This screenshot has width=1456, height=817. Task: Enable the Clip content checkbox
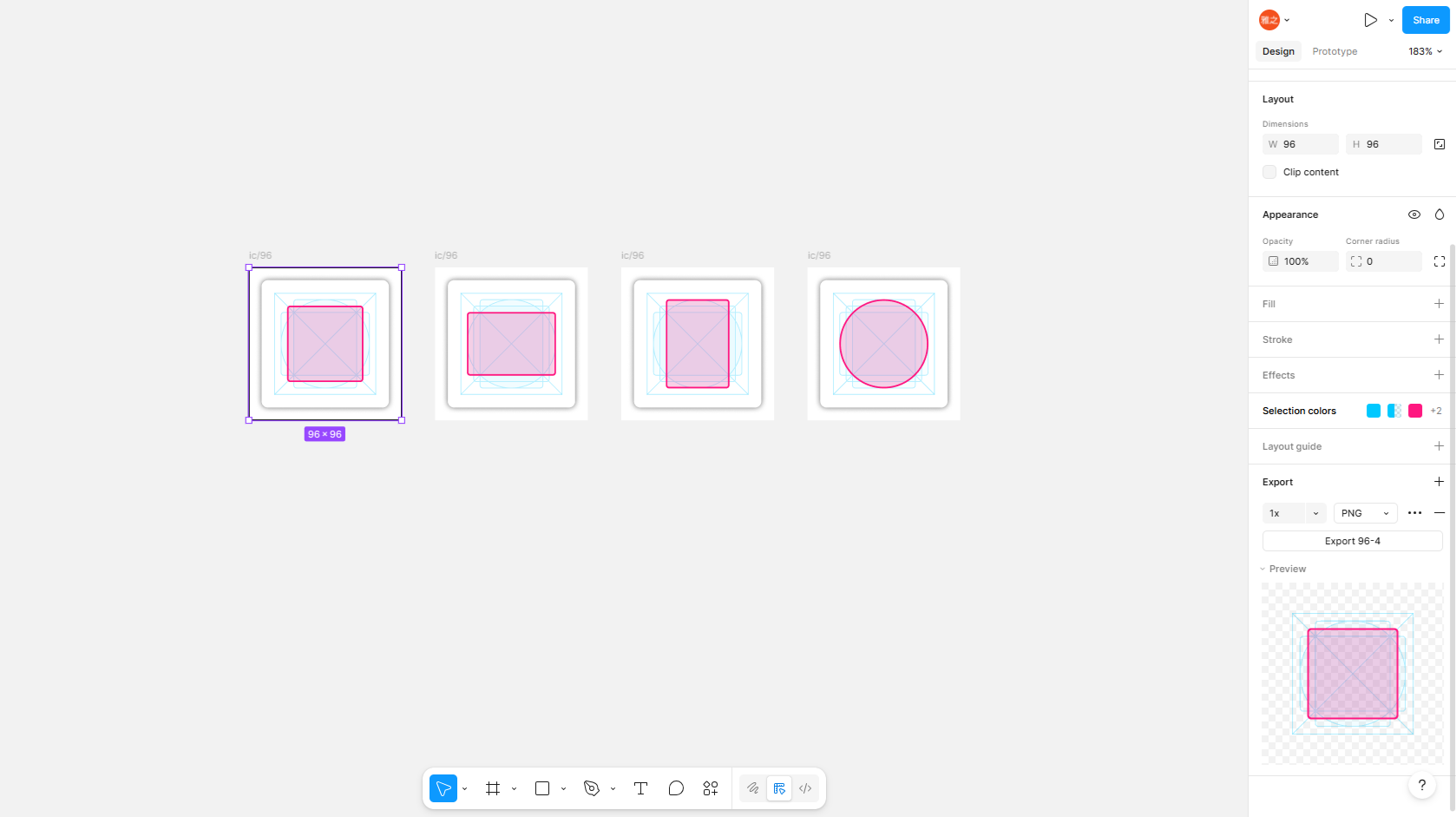tap(1269, 172)
